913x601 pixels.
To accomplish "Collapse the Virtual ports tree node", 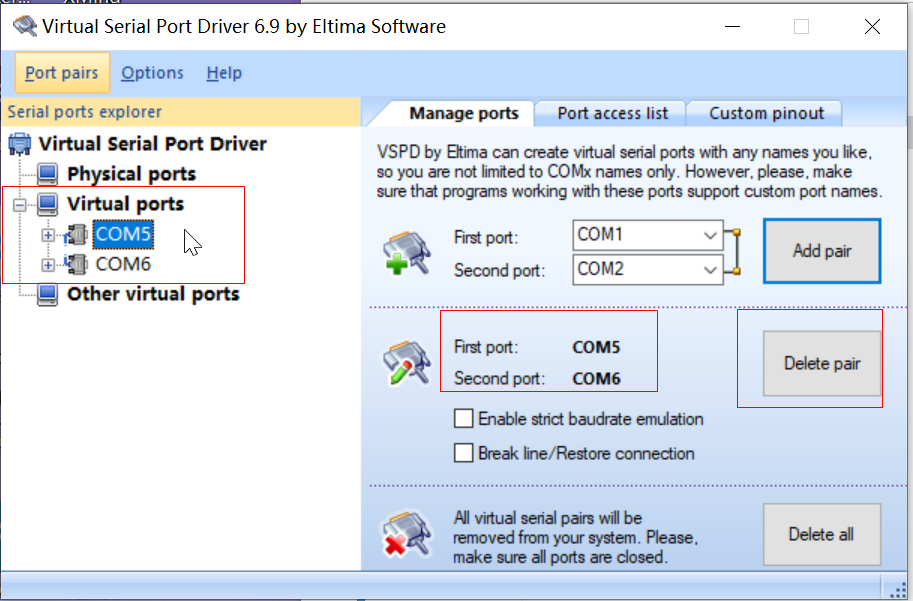I will click(x=20, y=205).
